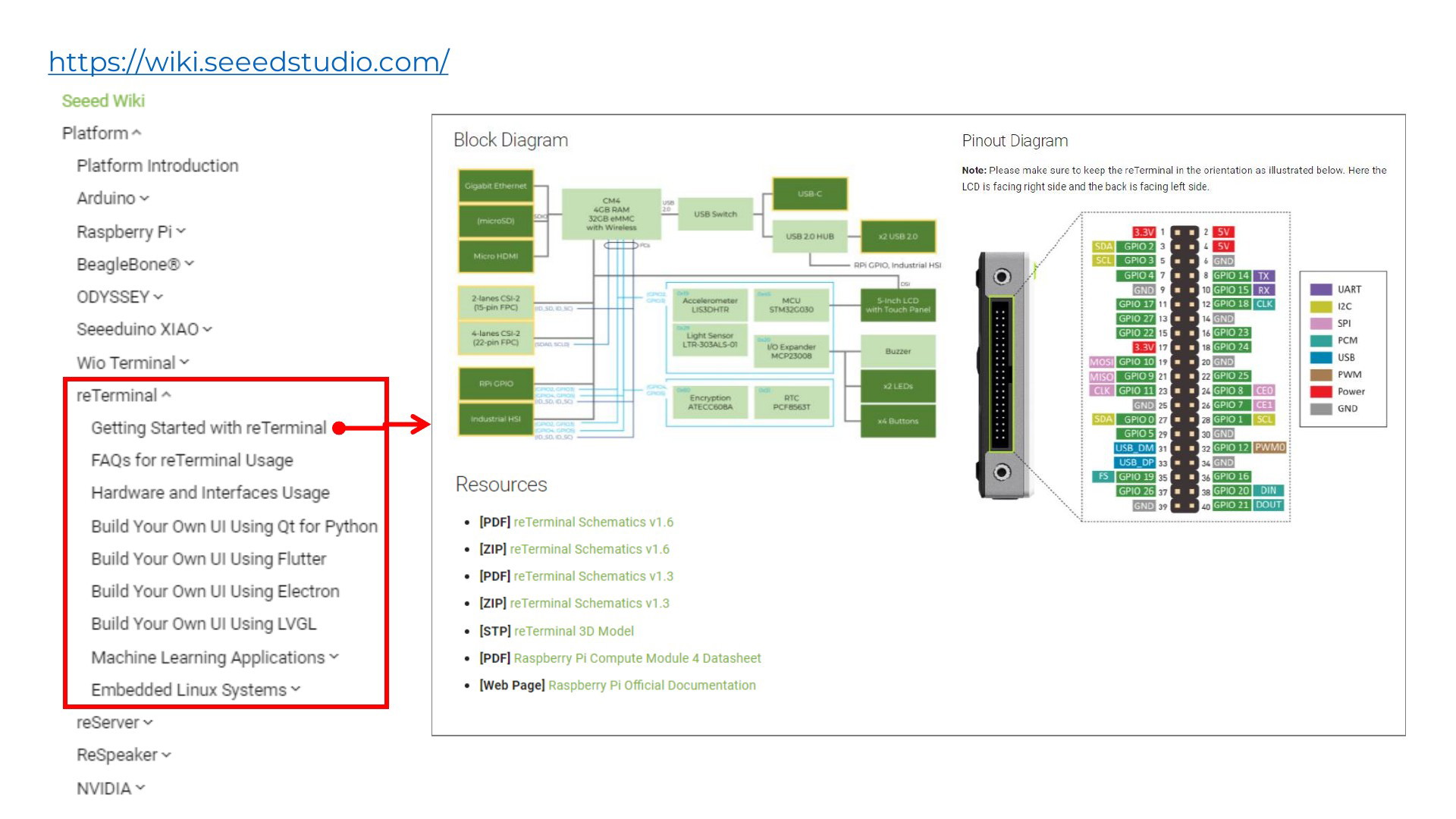Expand Machine Learning Applications submenu
The image size is (1456, 819).
[215, 657]
